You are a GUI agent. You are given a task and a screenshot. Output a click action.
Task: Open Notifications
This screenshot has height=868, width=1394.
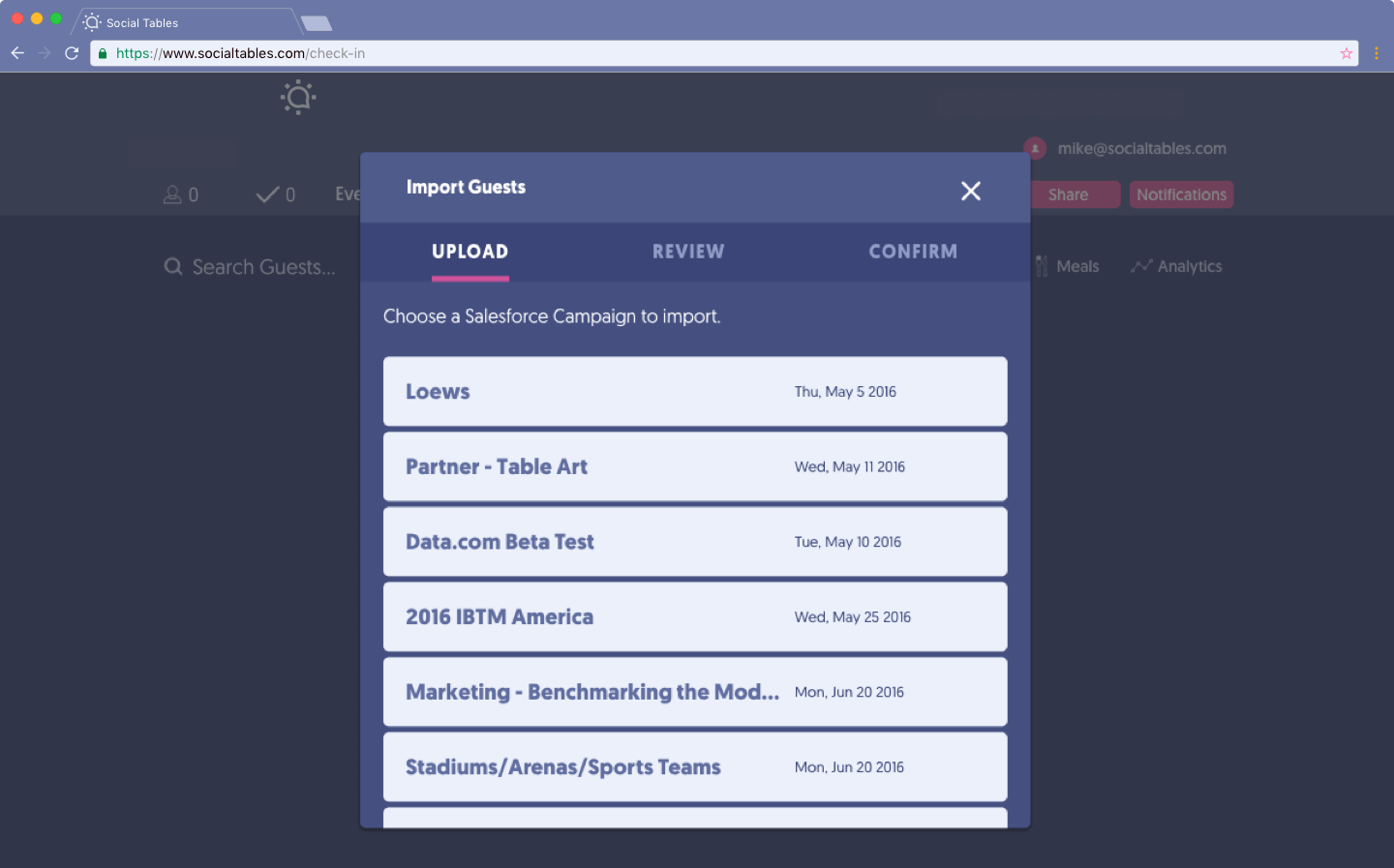[x=1181, y=195]
